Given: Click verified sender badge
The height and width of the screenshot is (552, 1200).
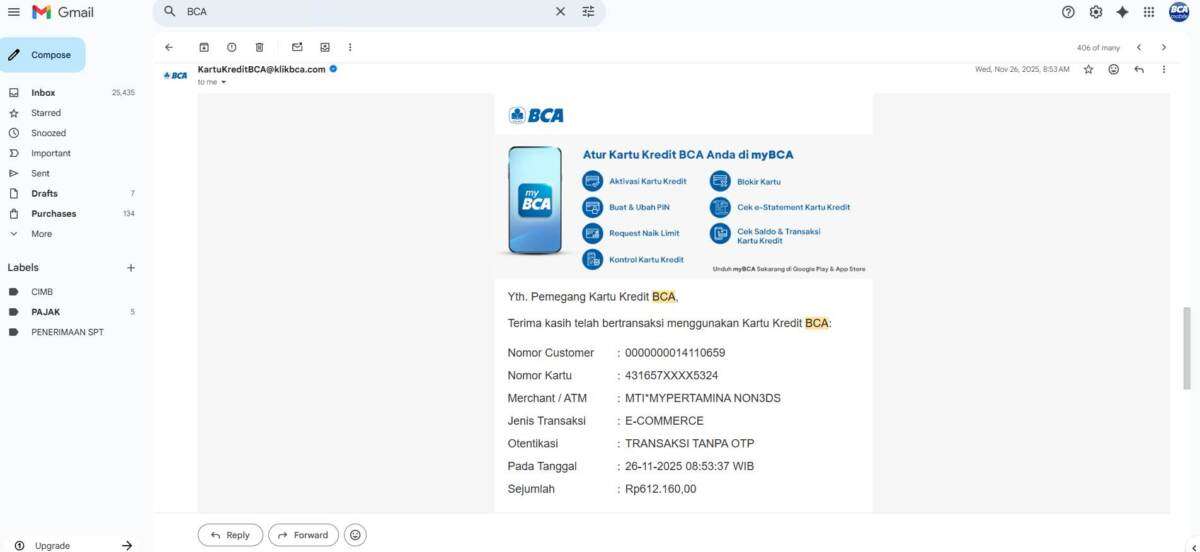Looking at the screenshot, I should click(x=334, y=69).
